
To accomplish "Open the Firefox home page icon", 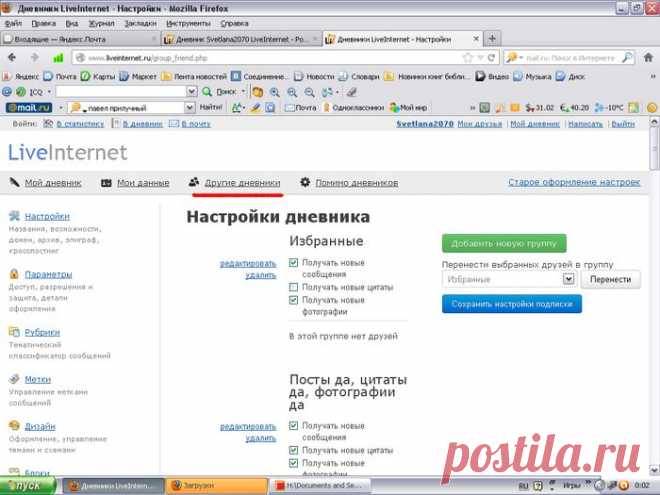I will tap(648, 58).
